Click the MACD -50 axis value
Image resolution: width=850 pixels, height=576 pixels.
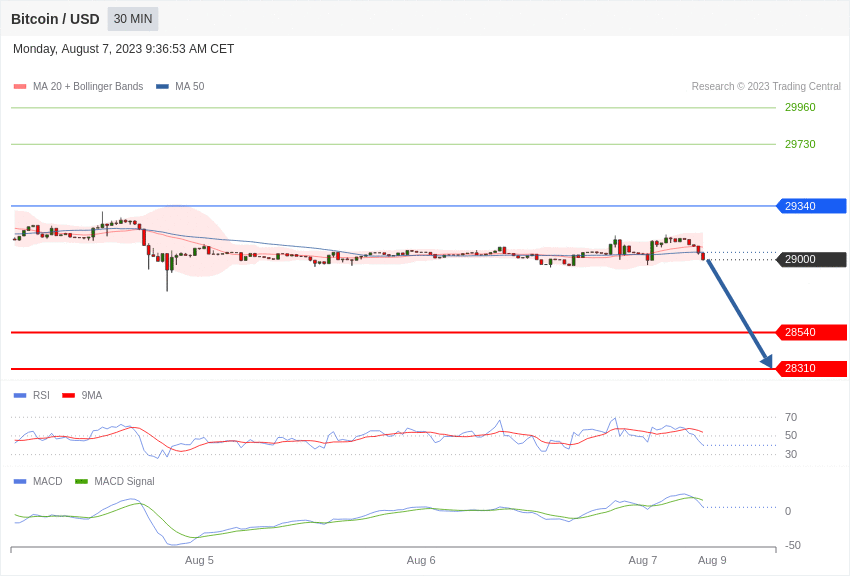(793, 545)
